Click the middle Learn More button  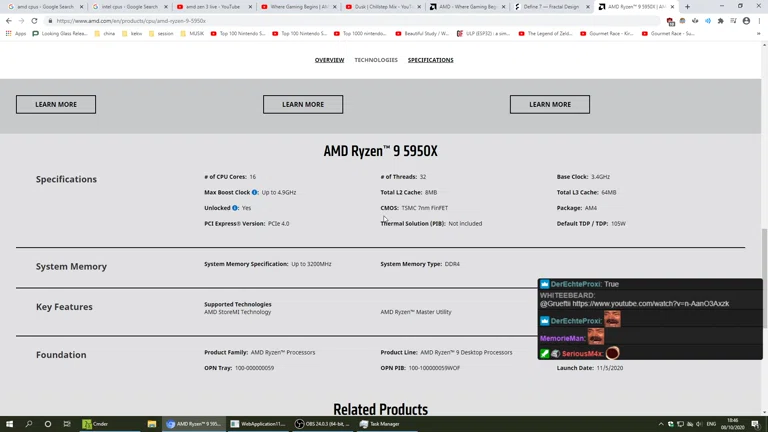point(303,104)
